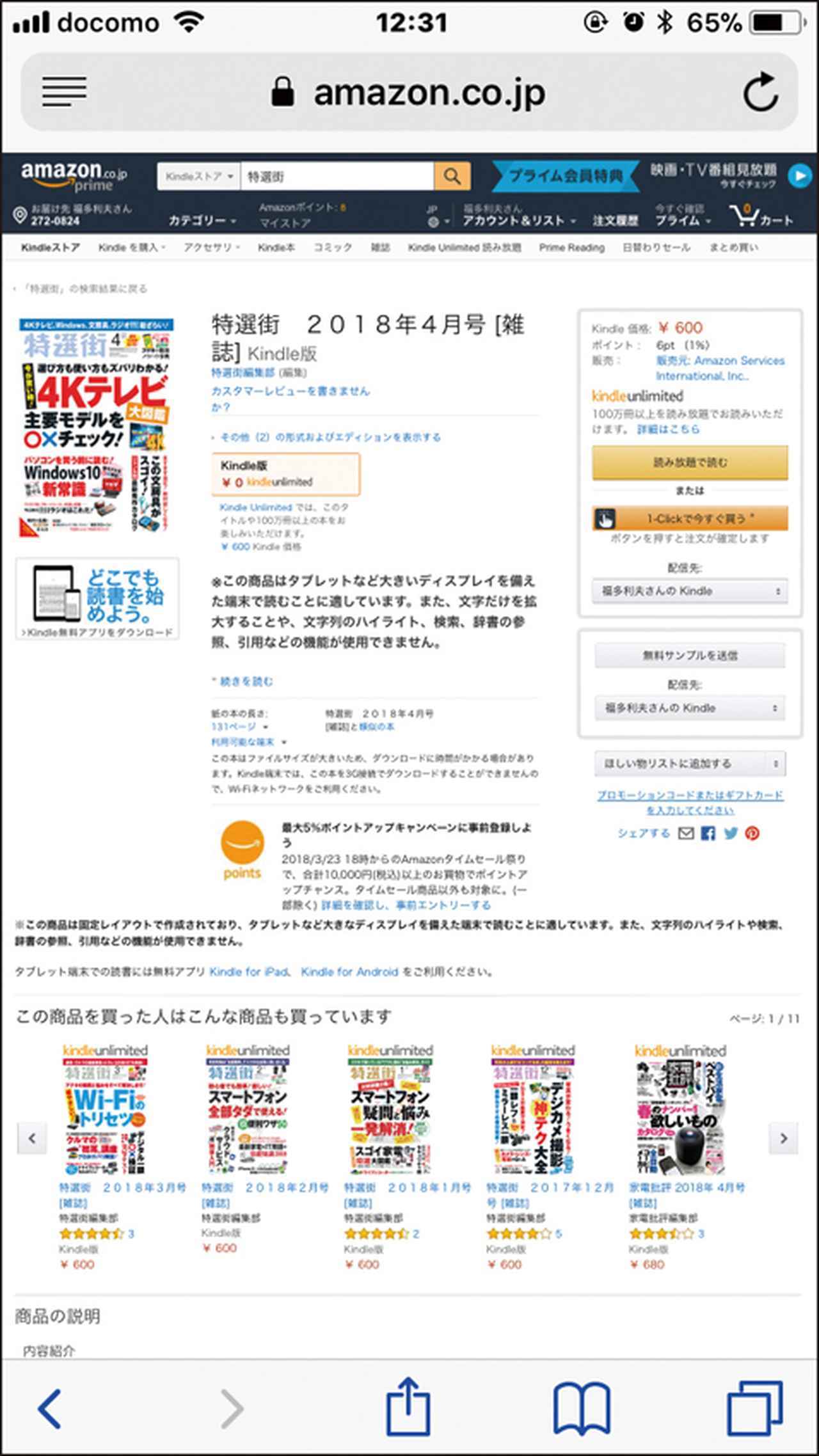This screenshot has width=819, height=1456.
Task: Open the Safari reader view lines icon
Action: click(65, 91)
